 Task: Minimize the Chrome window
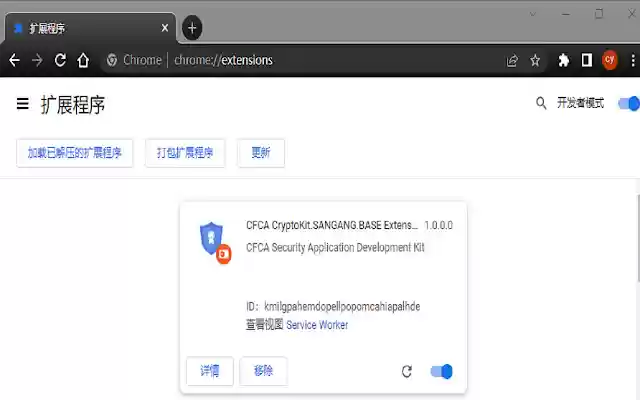coord(566,14)
